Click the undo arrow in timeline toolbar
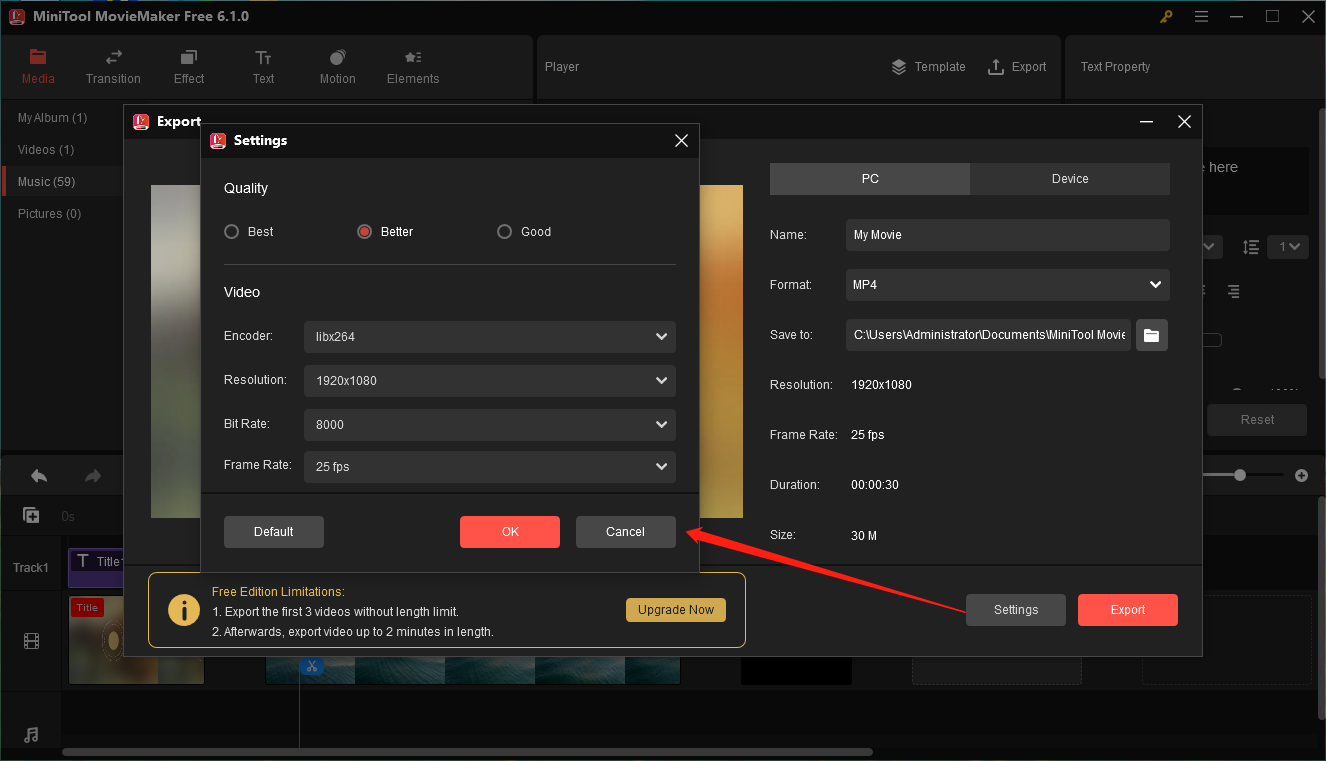The height and width of the screenshot is (761, 1326). 39,476
